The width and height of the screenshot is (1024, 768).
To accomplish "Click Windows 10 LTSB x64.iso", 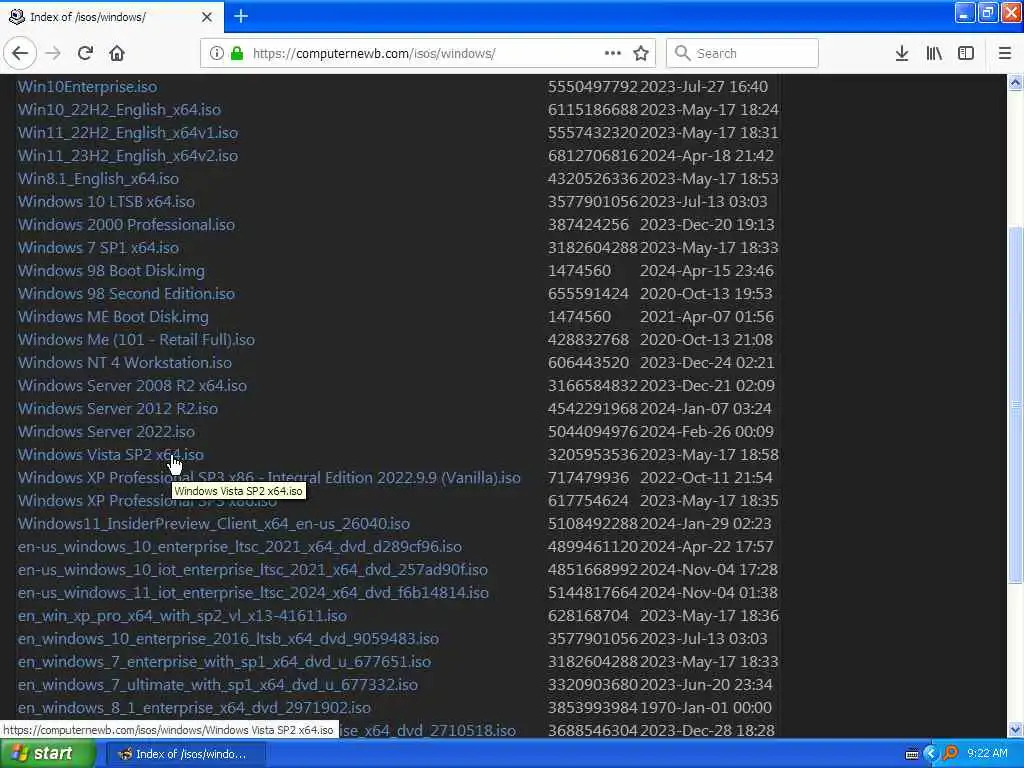I will click(x=106, y=202).
